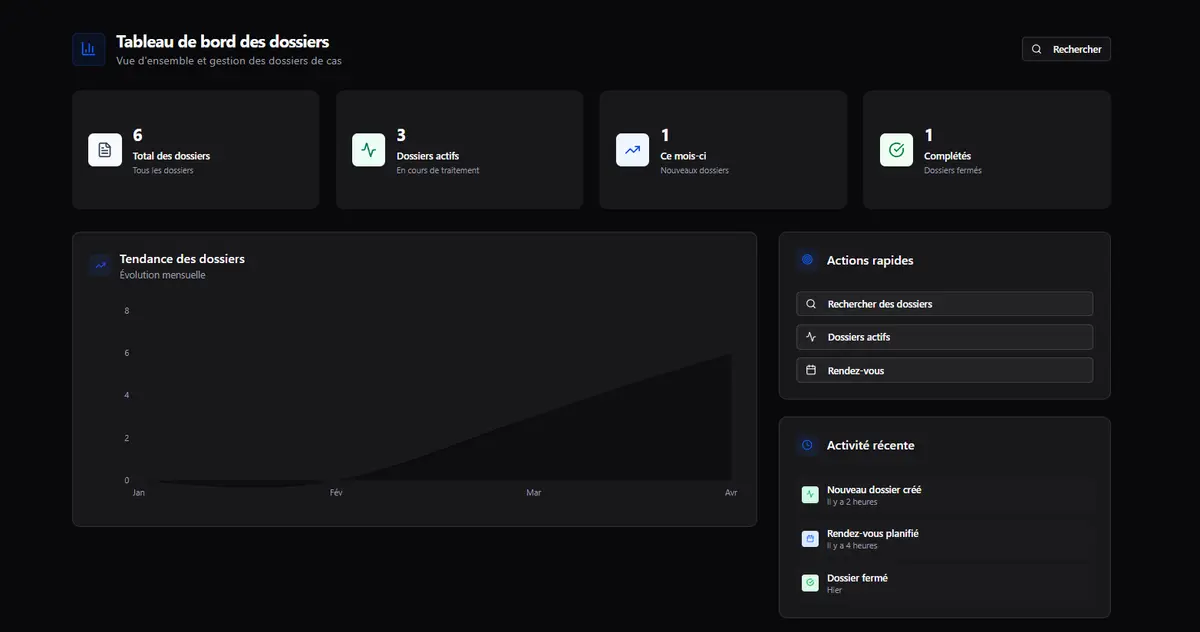The height and width of the screenshot is (632, 1200).
Task: Open Rechercher des dossiers quick action
Action: click(944, 304)
